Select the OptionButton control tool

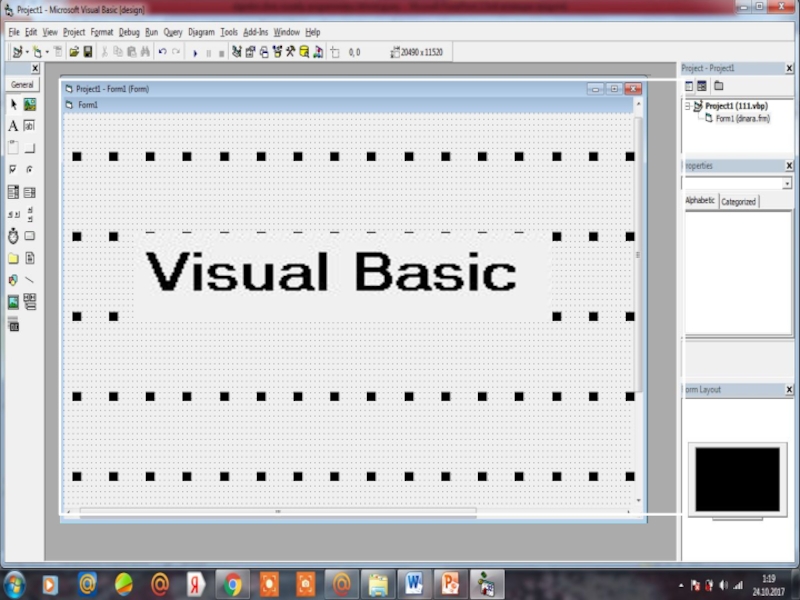30,169
